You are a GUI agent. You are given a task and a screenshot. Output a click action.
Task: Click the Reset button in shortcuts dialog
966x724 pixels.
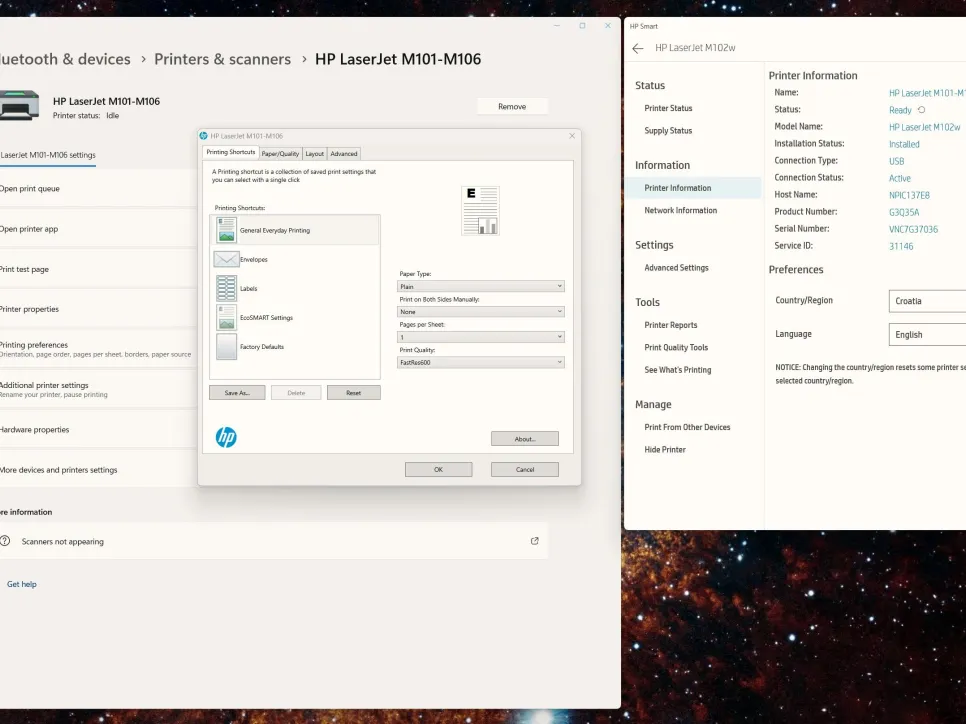[354, 393]
